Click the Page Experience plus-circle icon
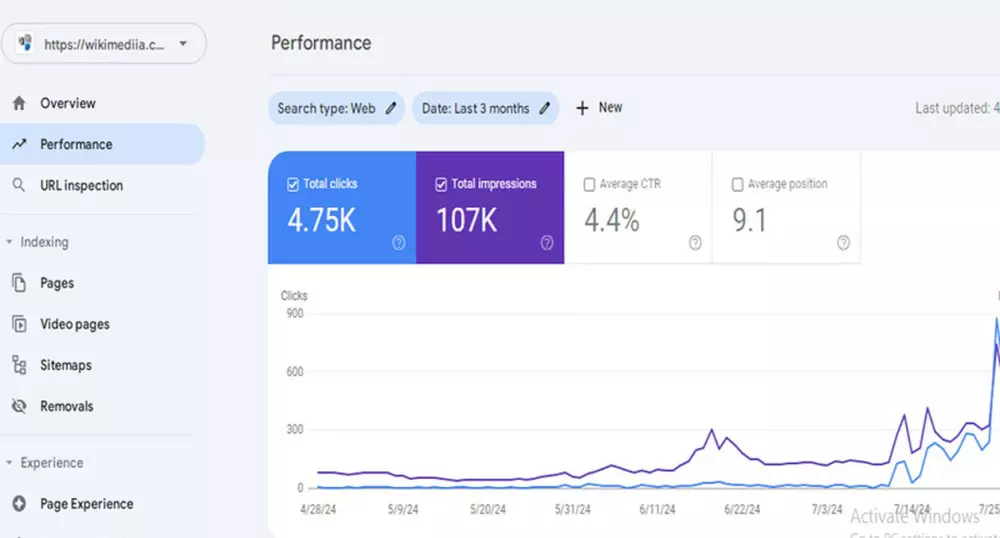 19,504
